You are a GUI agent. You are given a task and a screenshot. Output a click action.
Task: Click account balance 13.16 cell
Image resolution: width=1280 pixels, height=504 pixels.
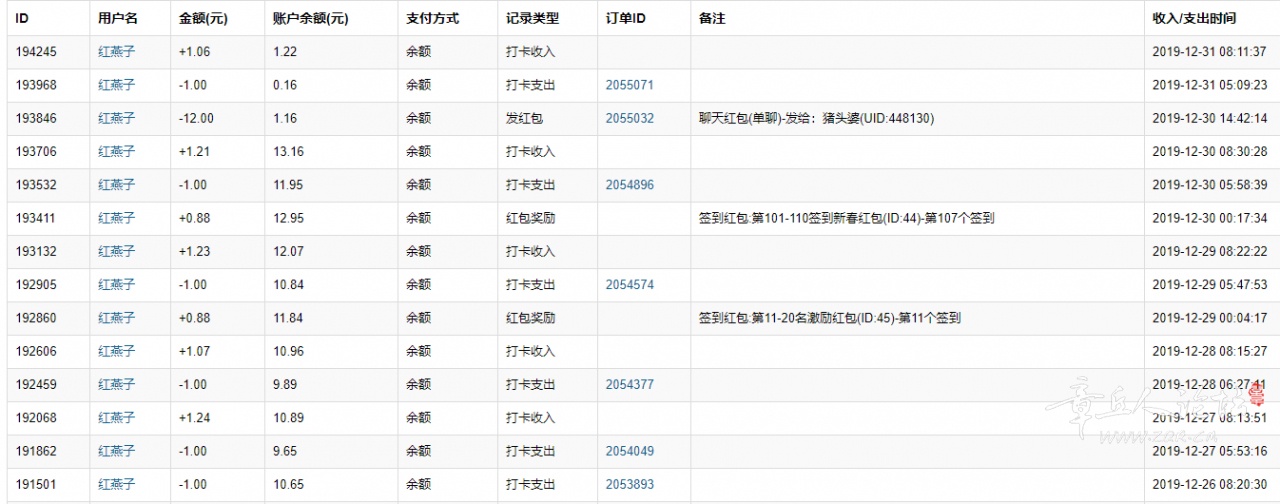[331, 152]
